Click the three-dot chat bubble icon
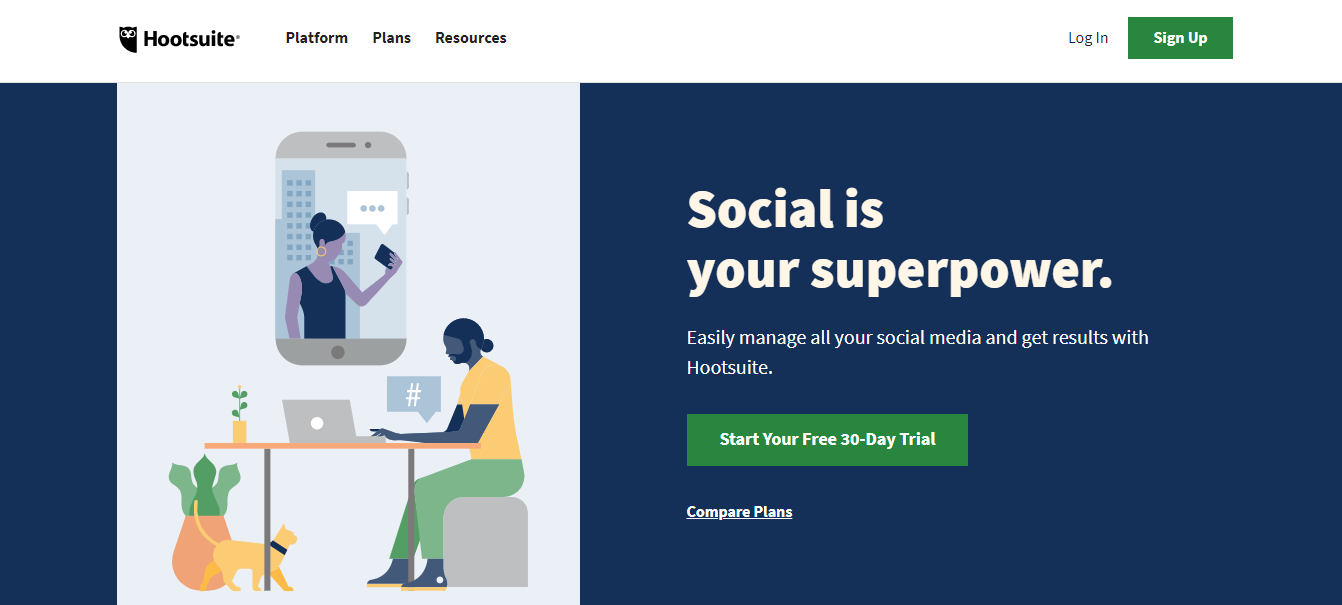1342x605 pixels. pyautogui.click(x=372, y=209)
